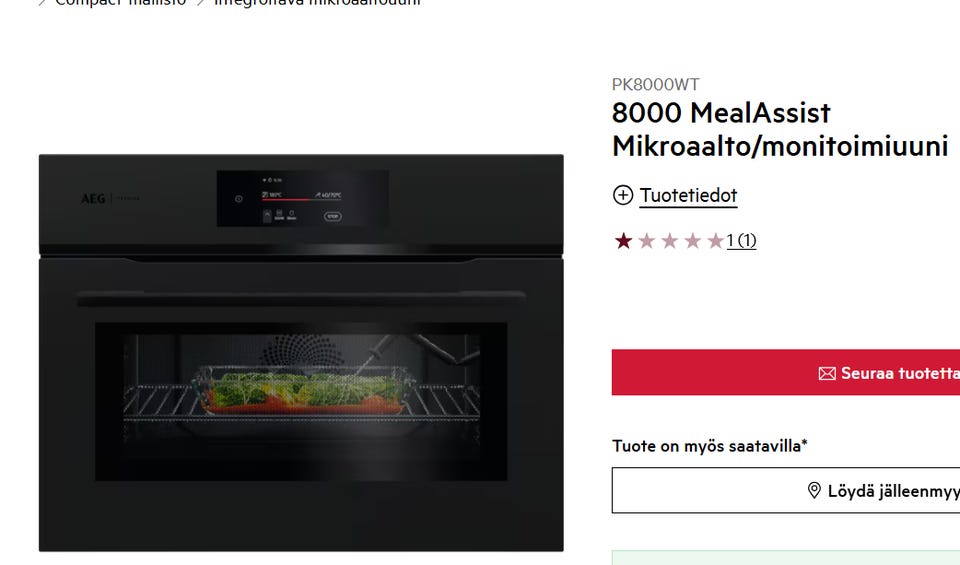This screenshot has height=565, width=960.
Task: Click the location pin icon on Löydä jälleenmyyjä
Action: pyautogui.click(x=814, y=490)
